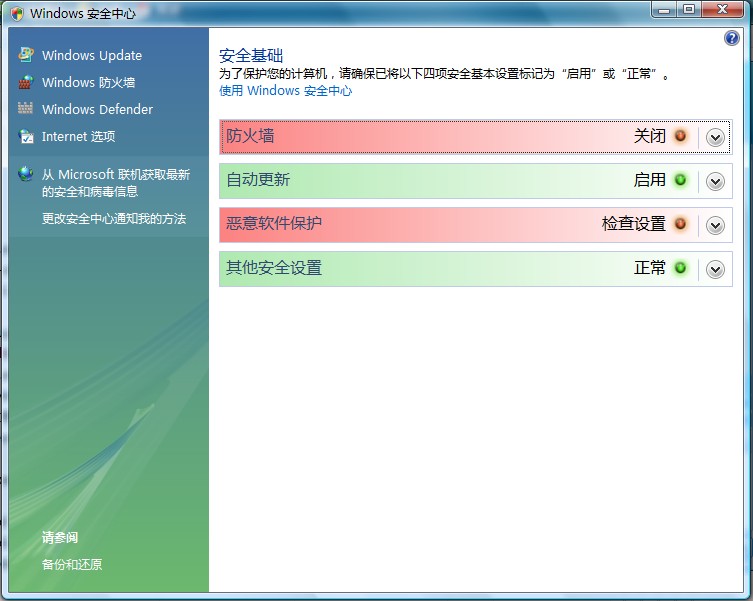This screenshot has height=601, width=753.
Task: Click the red status light on 恶意软件保护 row
Action: 680,224
